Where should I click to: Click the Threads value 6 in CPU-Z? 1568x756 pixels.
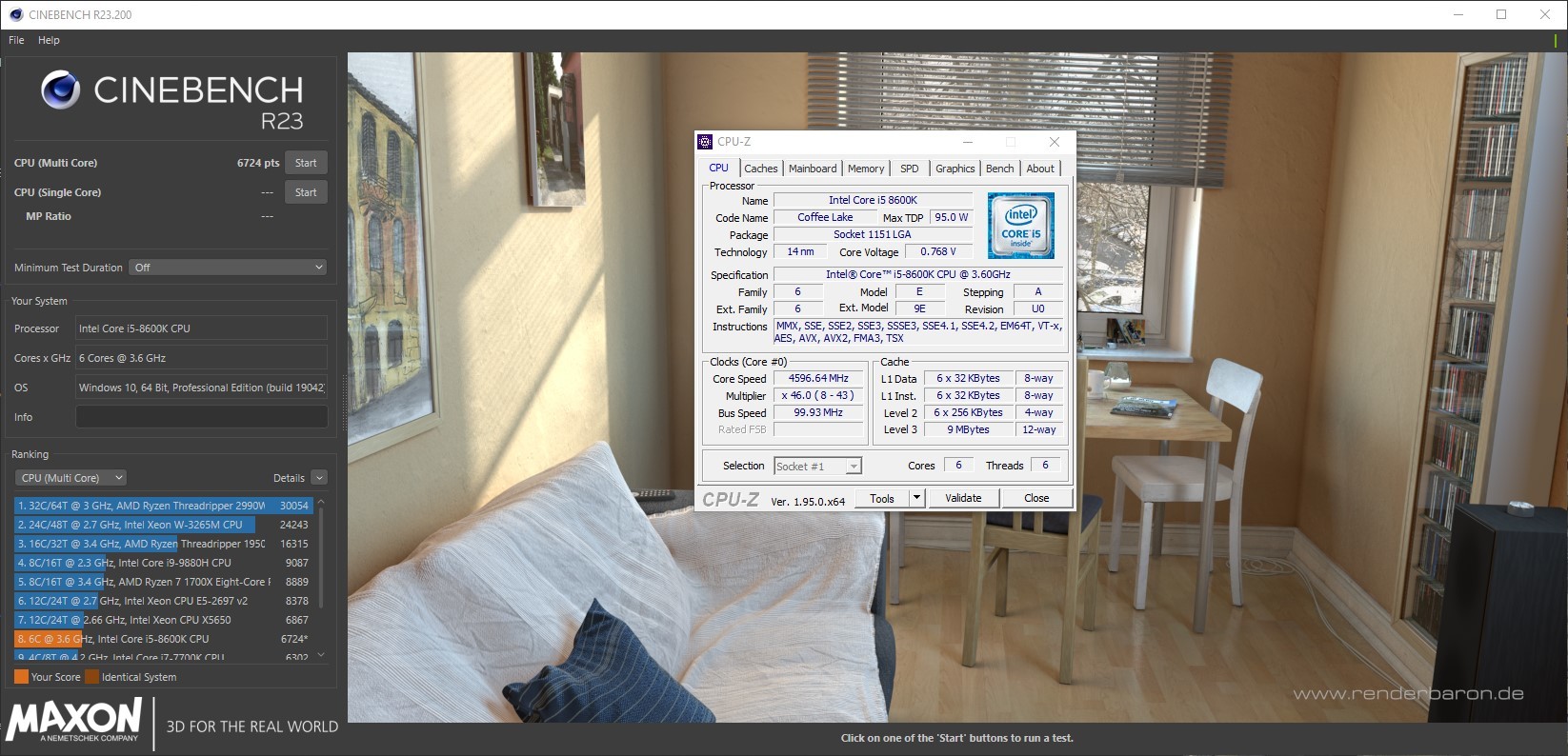[1045, 465]
